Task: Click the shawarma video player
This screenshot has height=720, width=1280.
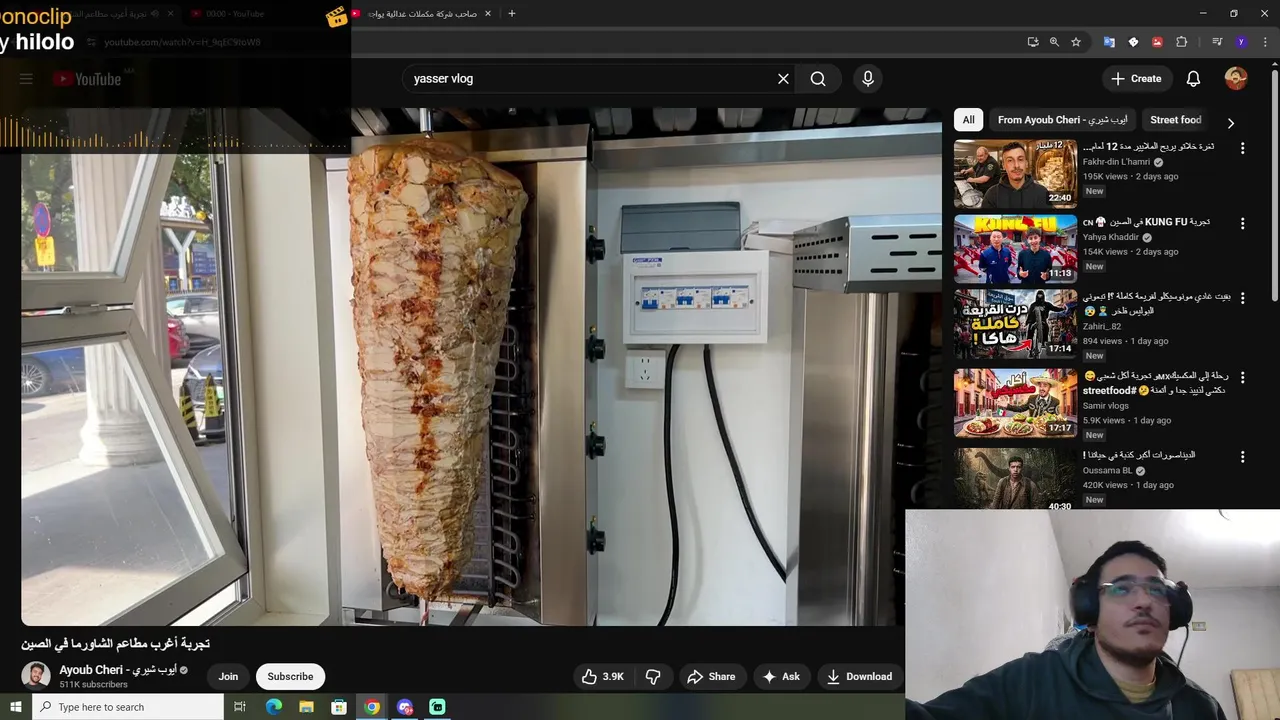Action: click(x=481, y=366)
